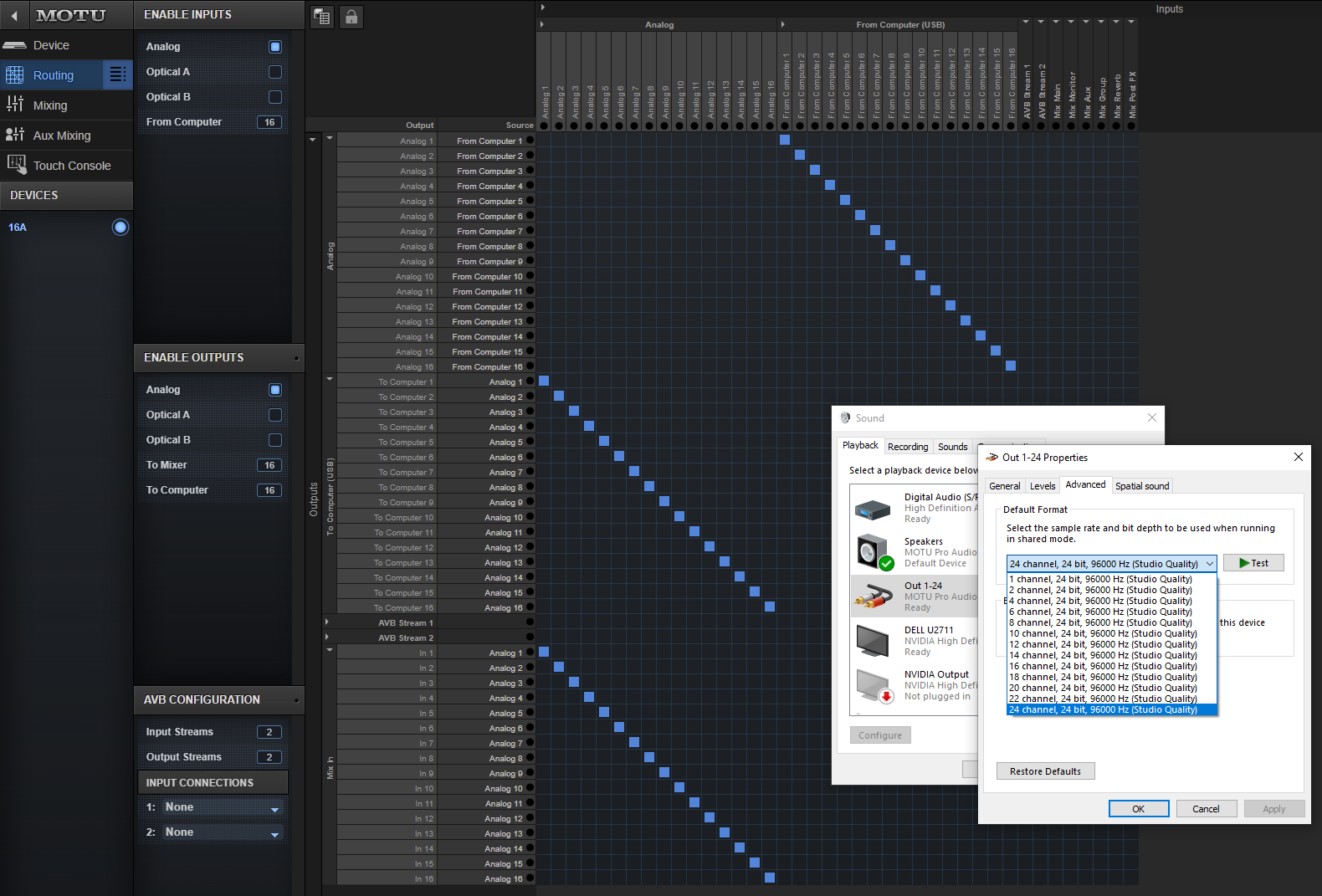This screenshot has width=1322, height=896.
Task: Enable Optical A under Enable Inputs
Action: pyautogui.click(x=275, y=72)
